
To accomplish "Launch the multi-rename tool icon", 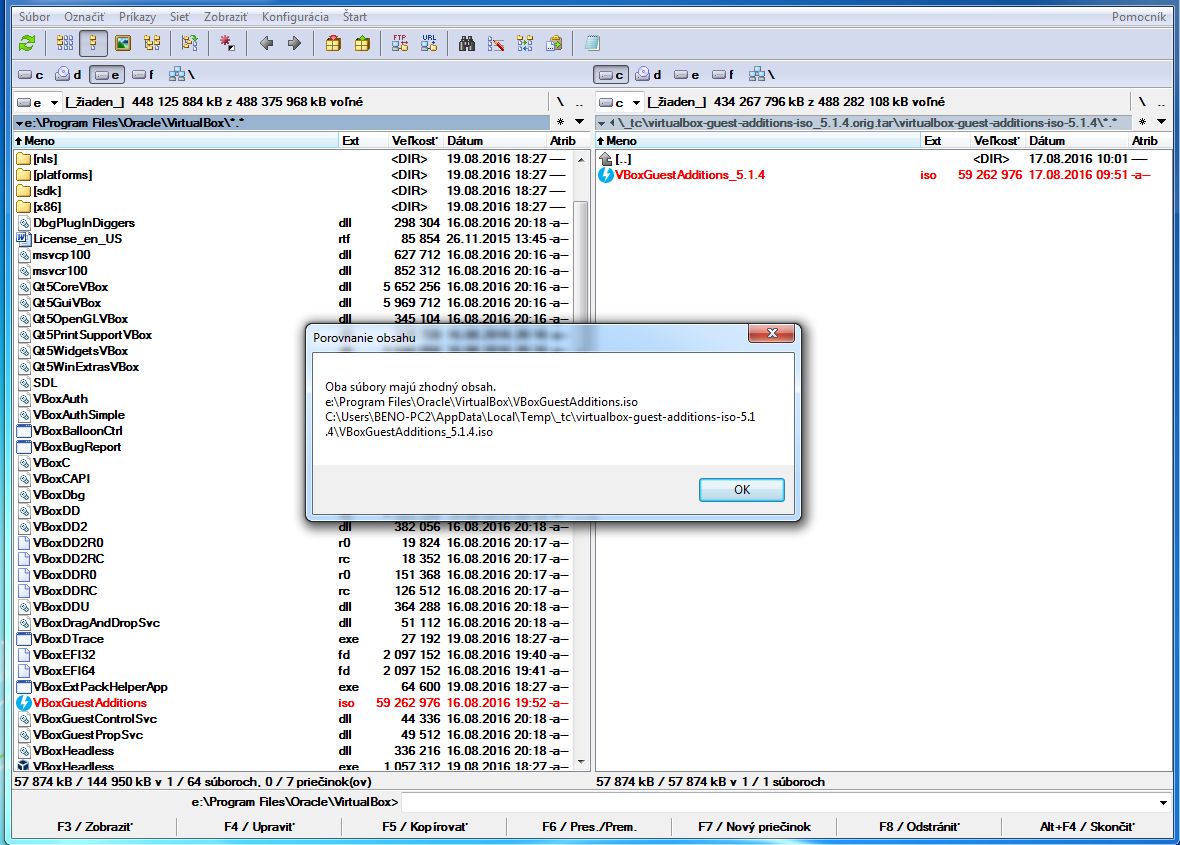I will coord(495,44).
